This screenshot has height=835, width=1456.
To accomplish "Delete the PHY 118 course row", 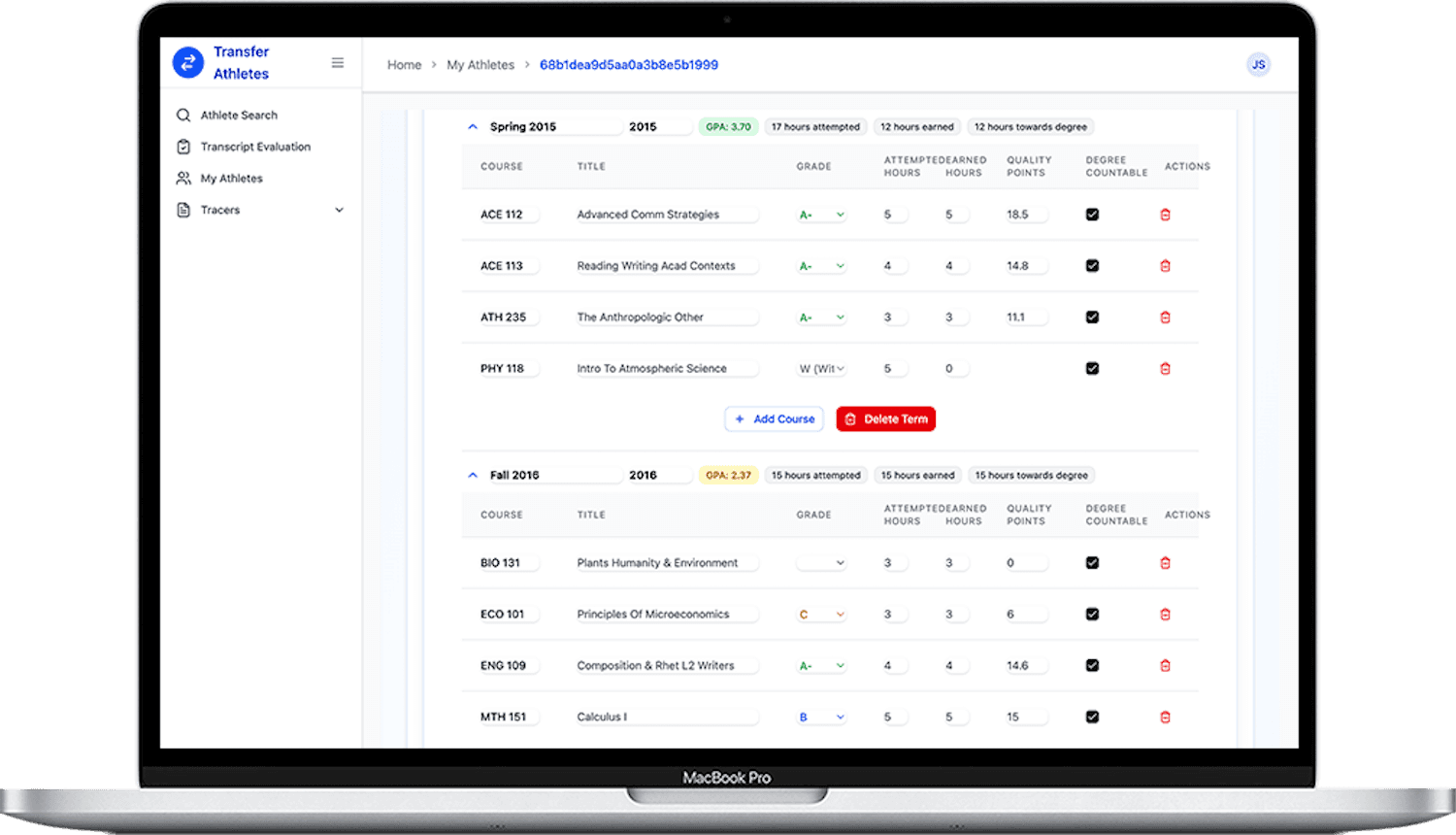I will (1165, 369).
